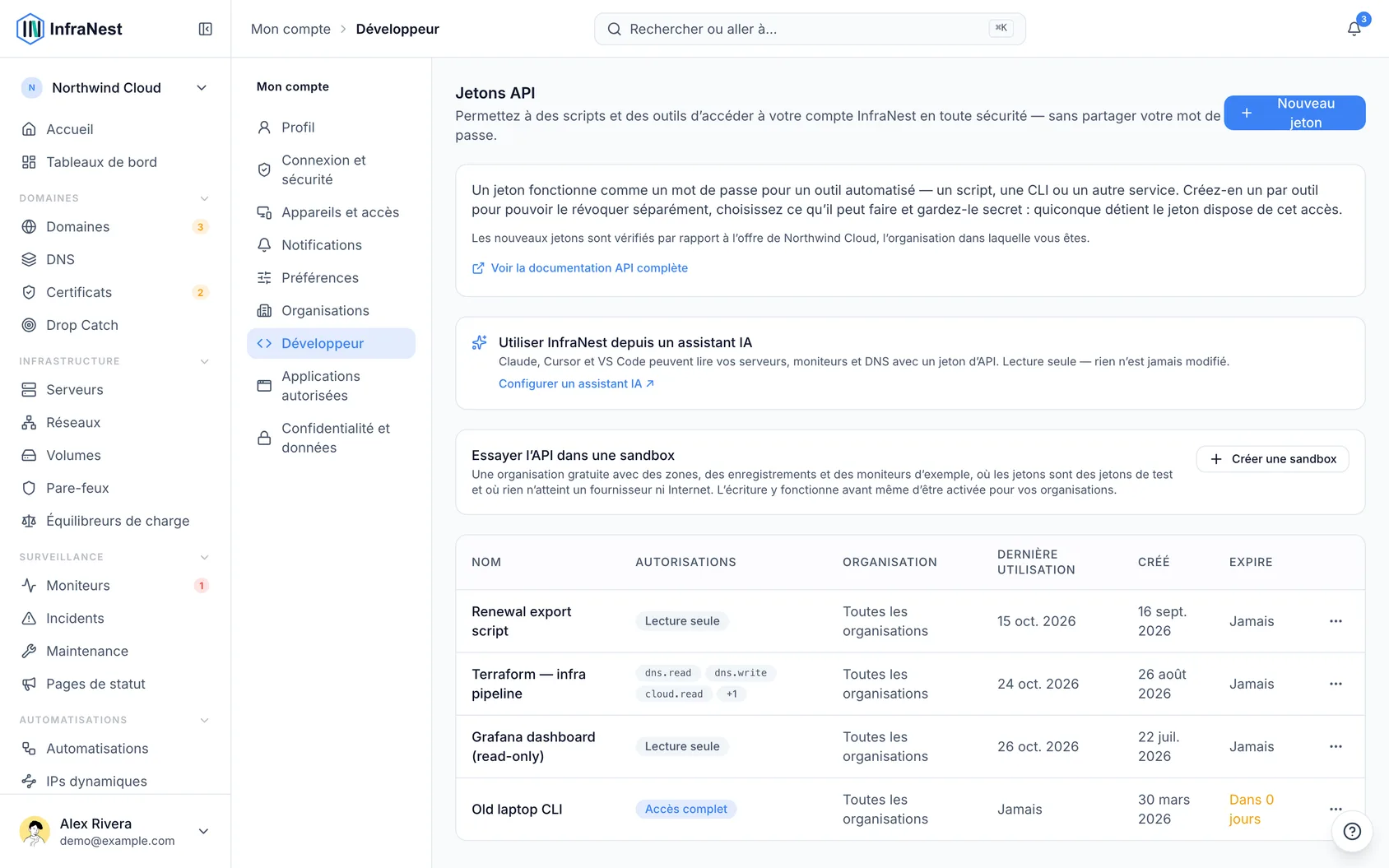1389x868 pixels.
Task: Open actions menu for Renewal export script
Action: (1336, 621)
